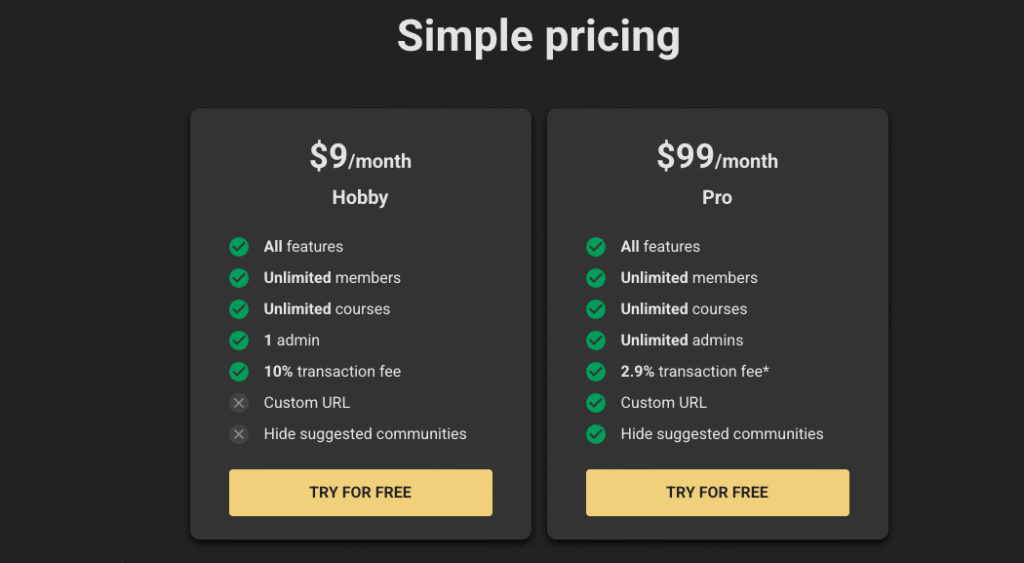Click the check icon next to Hobby Unlimited members

(239, 278)
